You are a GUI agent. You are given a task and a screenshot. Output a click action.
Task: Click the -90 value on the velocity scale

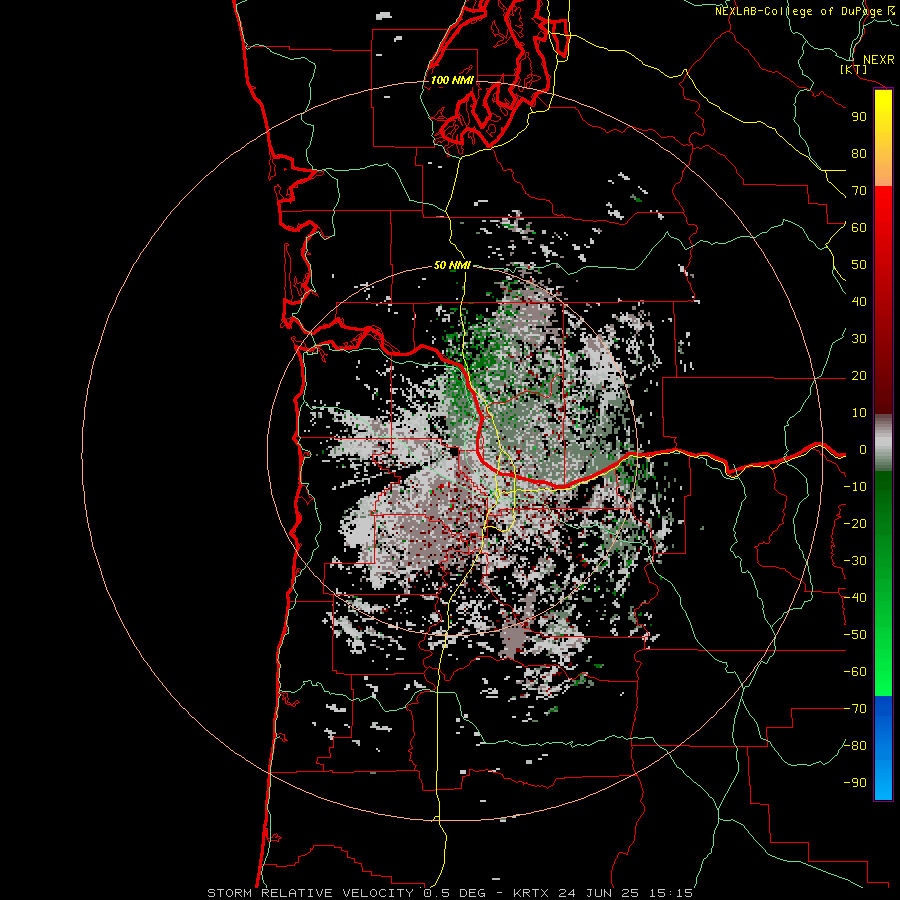point(855,783)
